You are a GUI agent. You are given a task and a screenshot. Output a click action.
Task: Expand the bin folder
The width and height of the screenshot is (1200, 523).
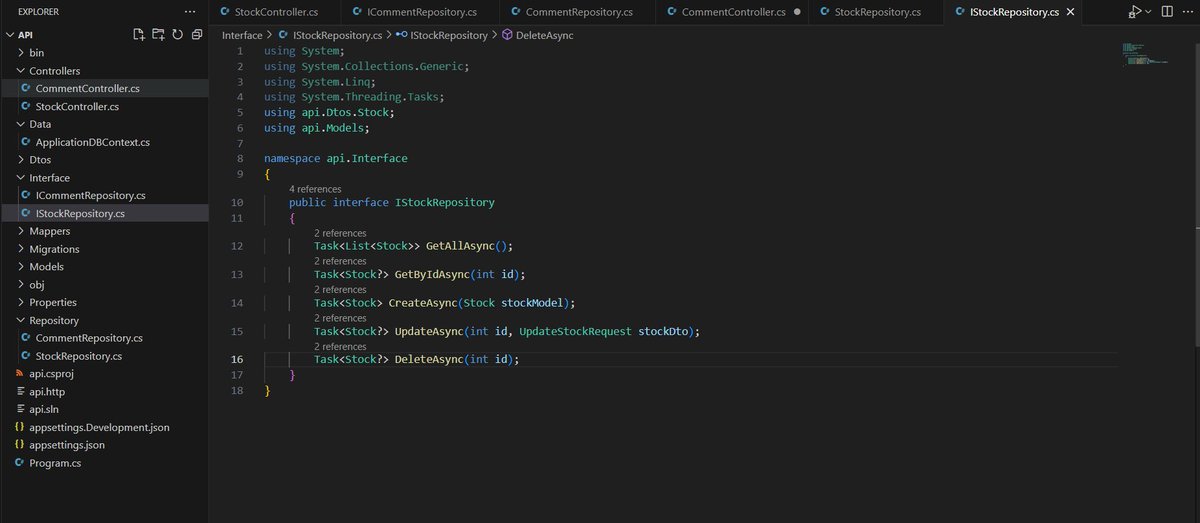click(x=21, y=52)
